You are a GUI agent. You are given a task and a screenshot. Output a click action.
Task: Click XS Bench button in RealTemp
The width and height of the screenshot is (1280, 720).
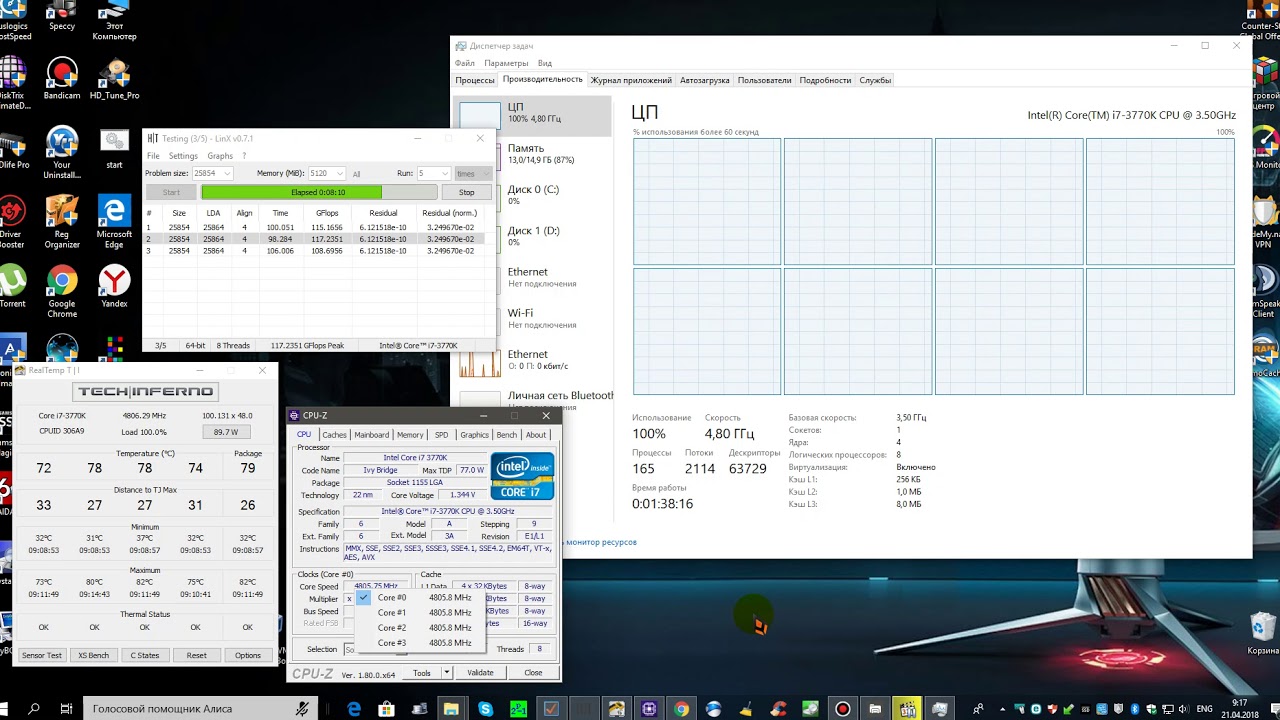pyautogui.click(x=94, y=655)
